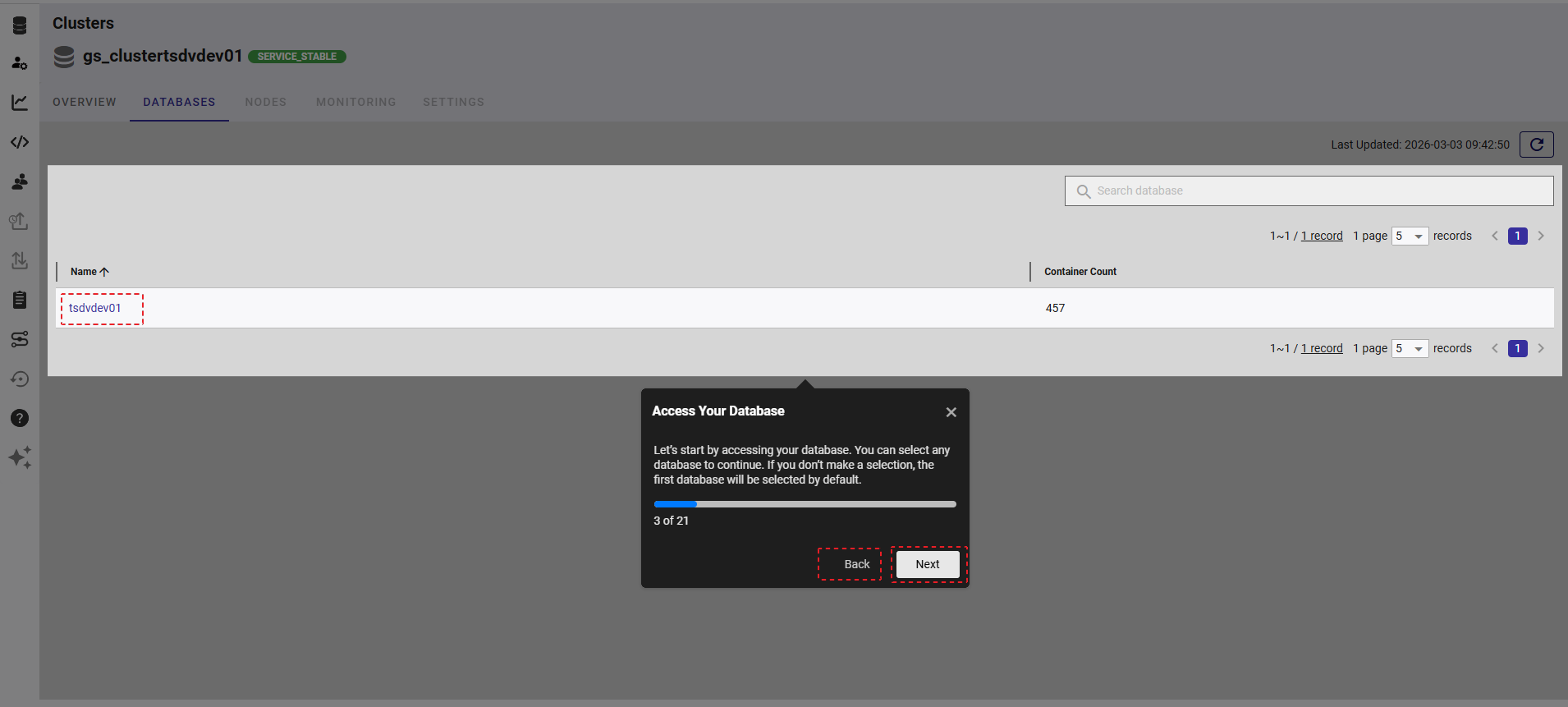Open the users group icon in sidebar
1568x707 pixels.
20,181
